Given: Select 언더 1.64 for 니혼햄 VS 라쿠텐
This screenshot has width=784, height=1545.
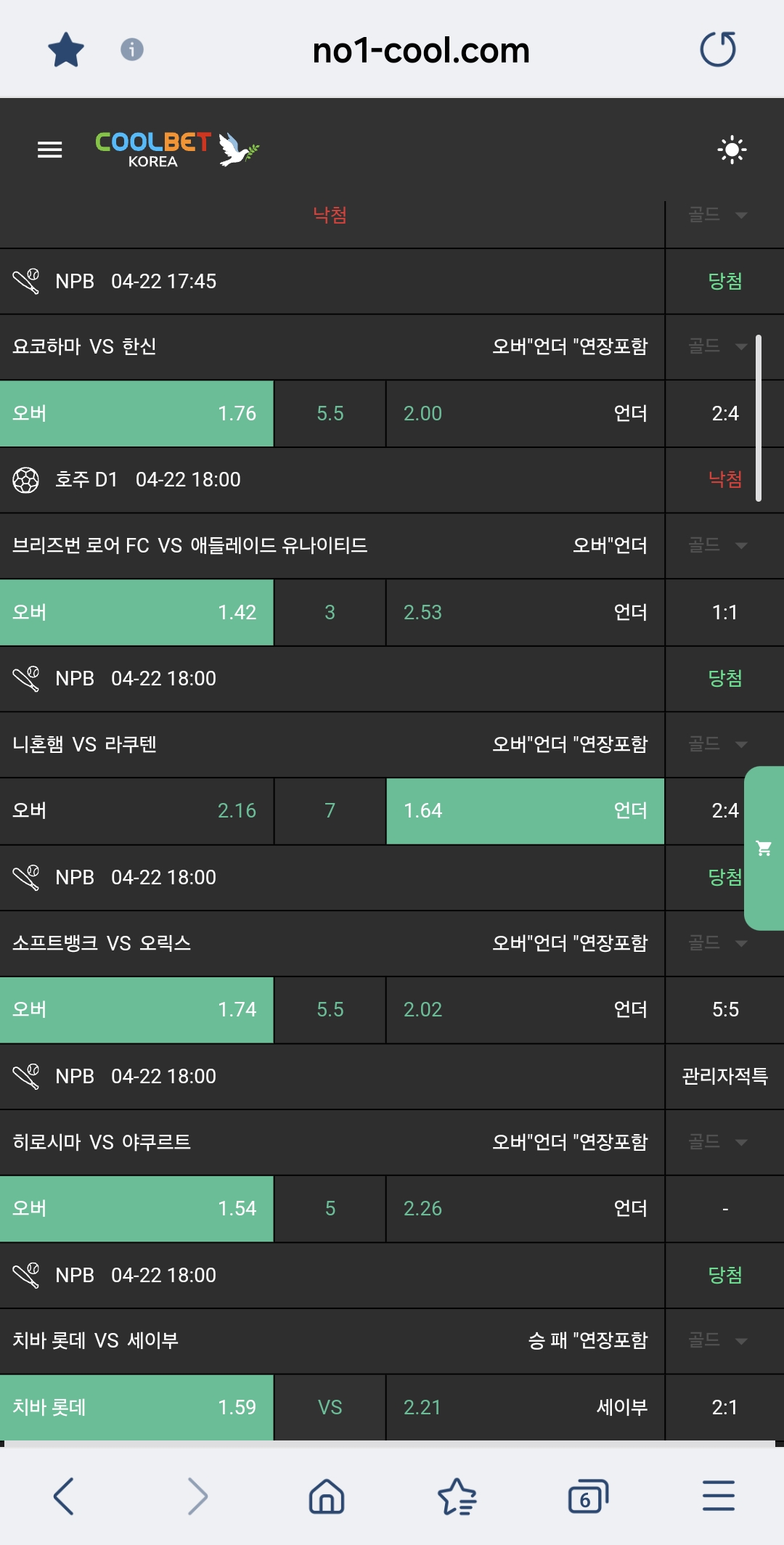Looking at the screenshot, I should pos(525,811).
